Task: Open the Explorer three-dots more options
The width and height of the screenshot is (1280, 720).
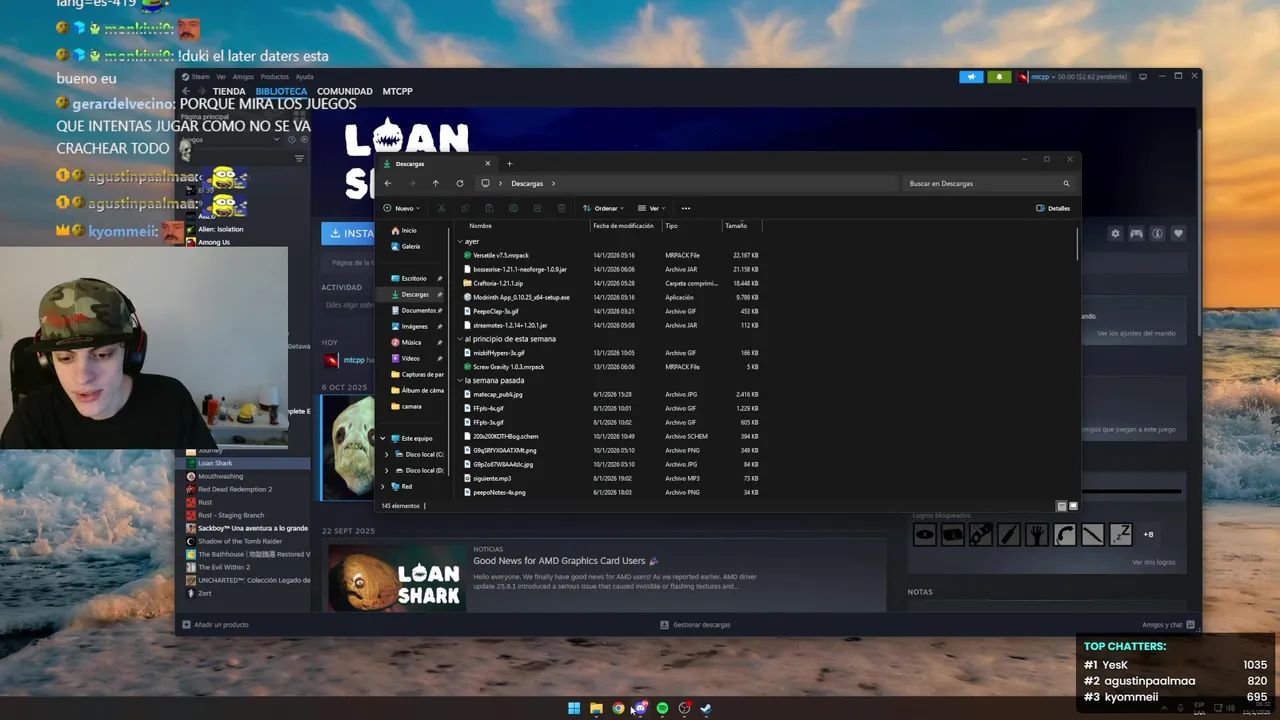Action: coord(685,208)
